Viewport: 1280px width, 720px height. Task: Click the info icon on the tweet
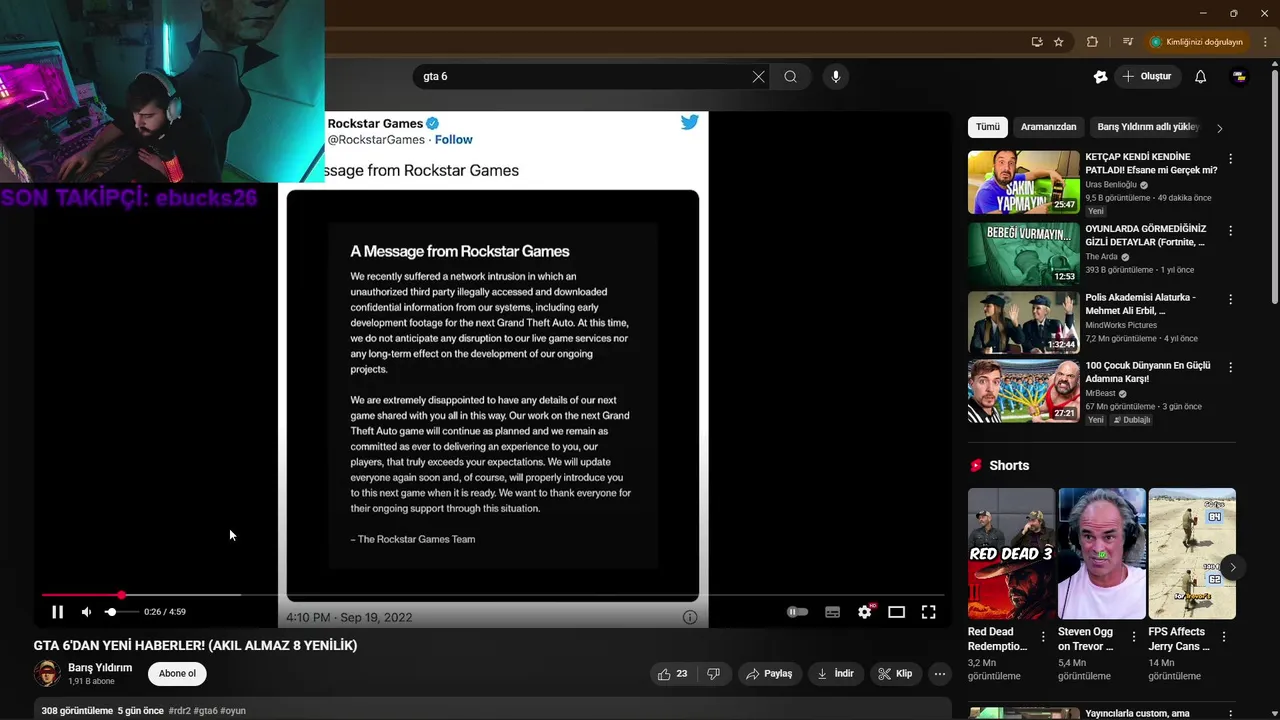pos(689,617)
